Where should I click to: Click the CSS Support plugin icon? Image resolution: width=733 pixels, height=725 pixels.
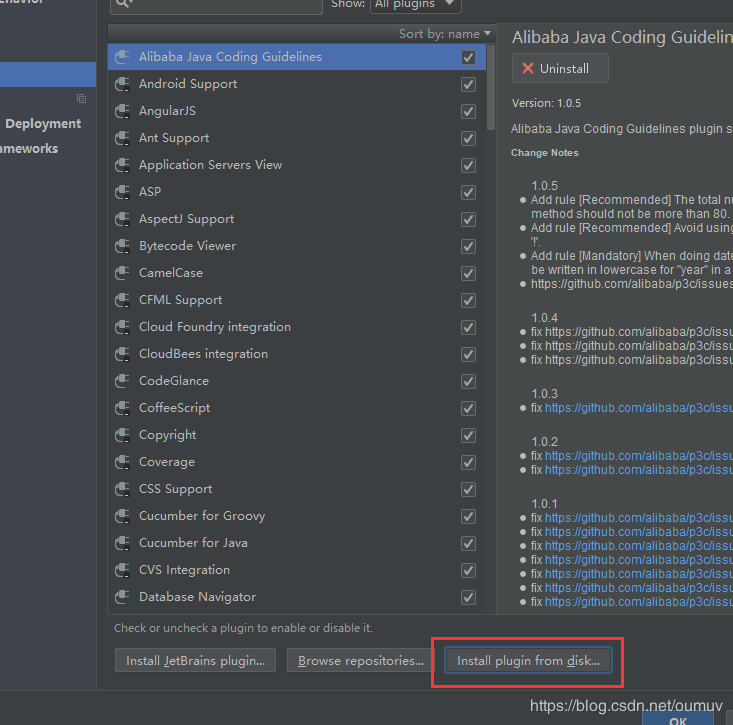tap(122, 489)
